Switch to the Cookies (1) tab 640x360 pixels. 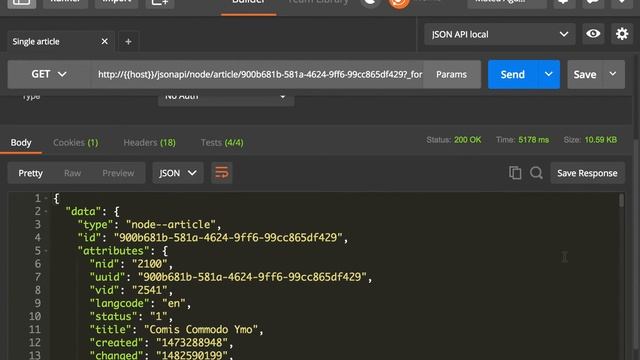point(76,142)
